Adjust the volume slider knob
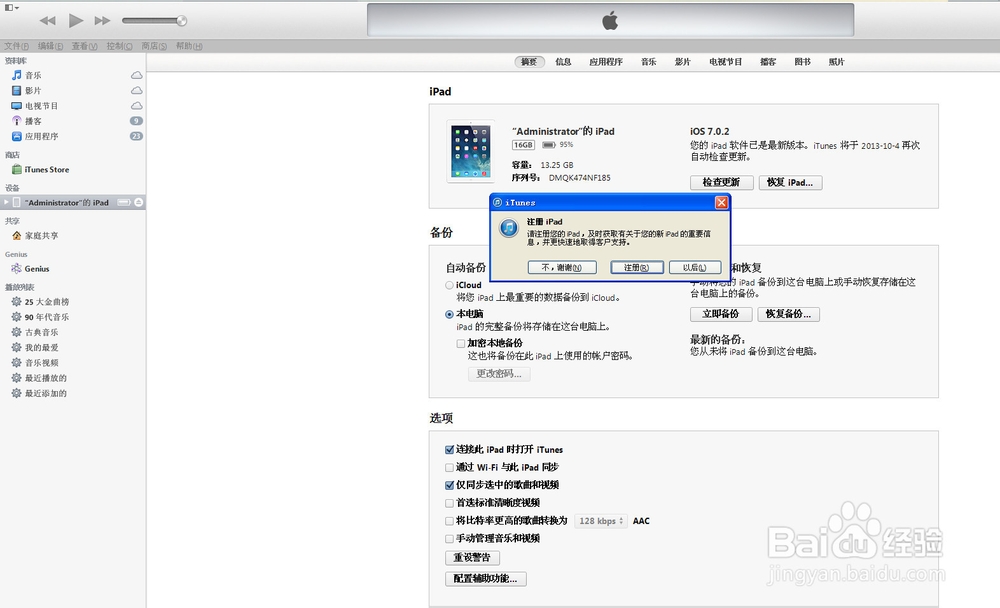 pyautogui.click(x=182, y=20)
